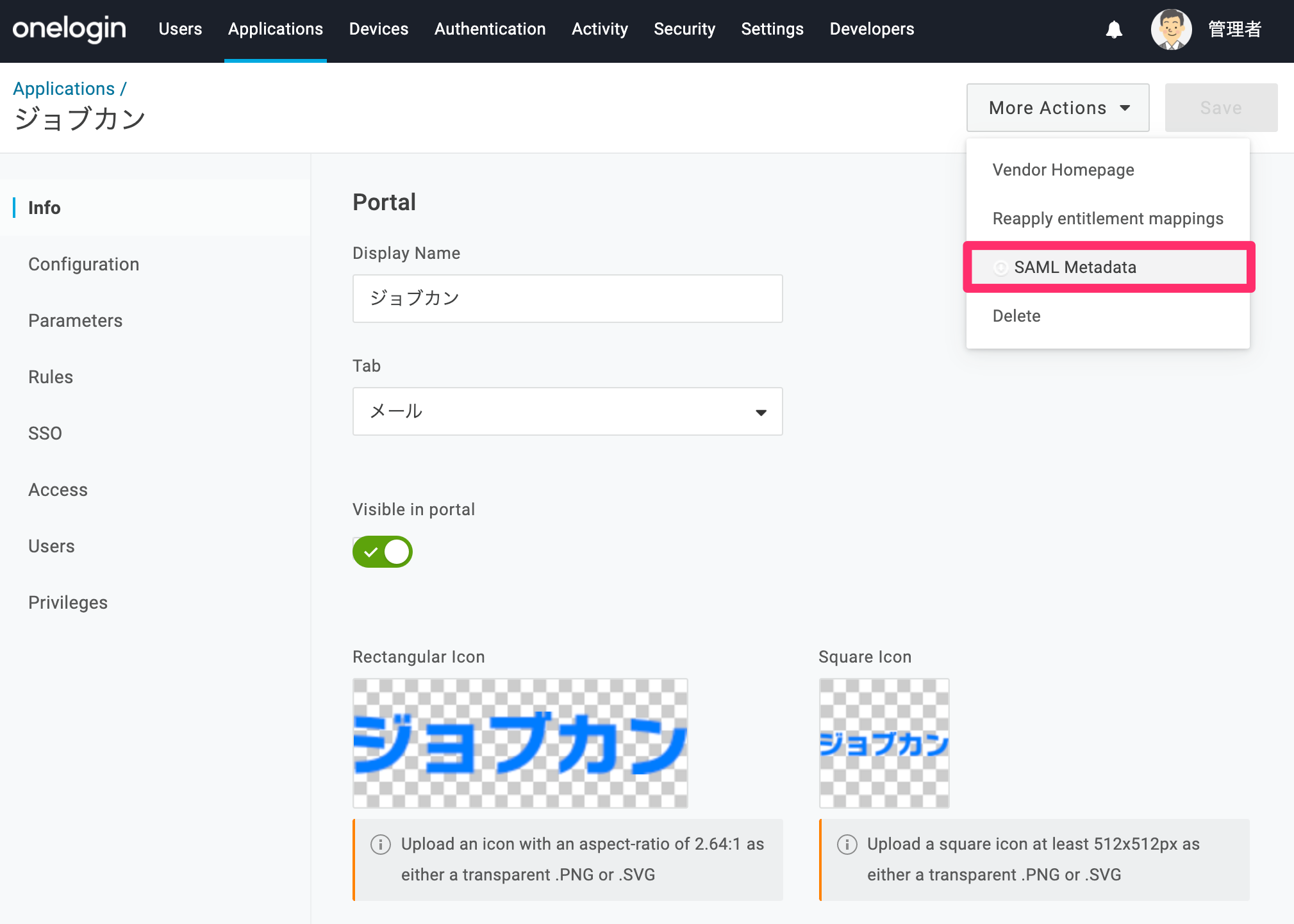The height and width of the screenshot is (924, 1294).
Task: Open the Settings top menu
Action: (x=772, y=29)
